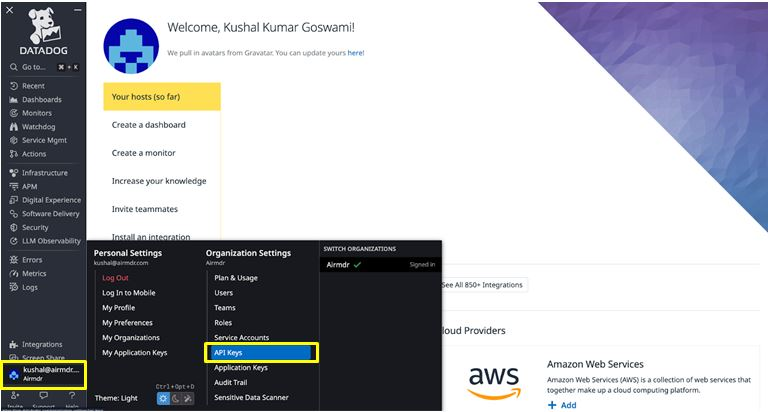This screenshot has width=768, height=412.
Task: Click the Datadog dog logo
Action: (44, 26)
